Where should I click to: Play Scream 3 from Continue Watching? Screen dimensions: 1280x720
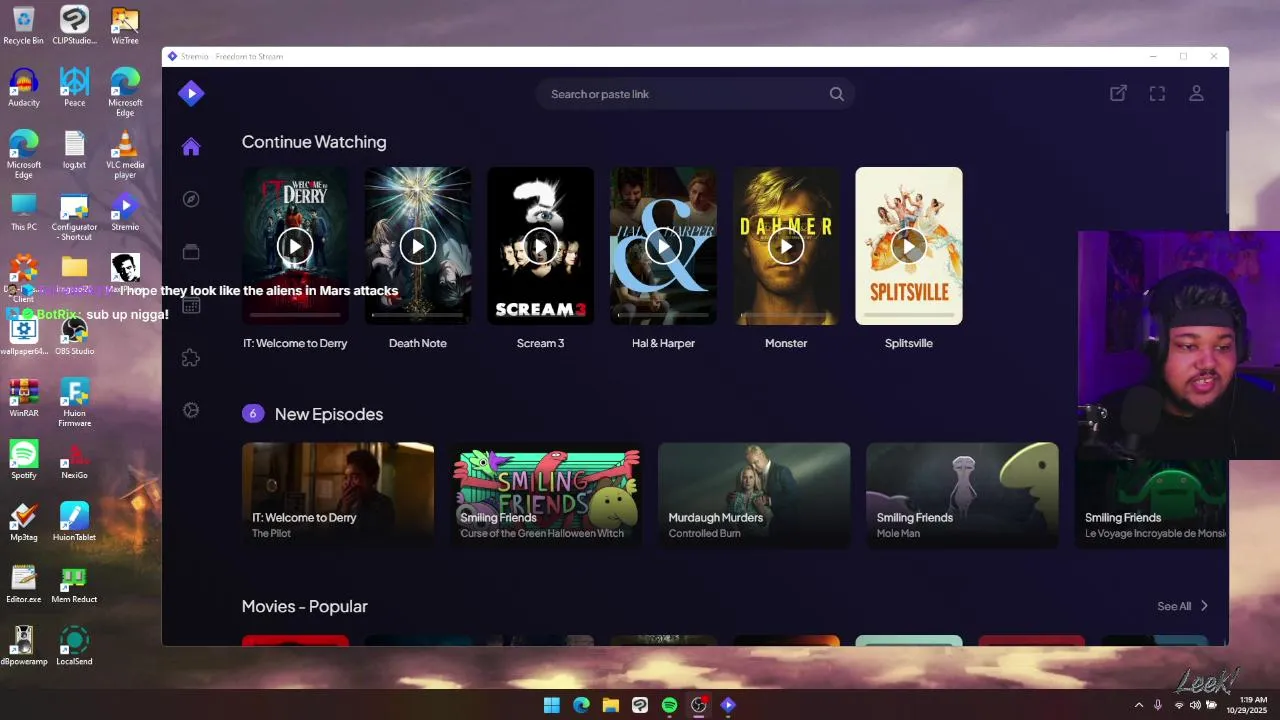tap(541, 246)
